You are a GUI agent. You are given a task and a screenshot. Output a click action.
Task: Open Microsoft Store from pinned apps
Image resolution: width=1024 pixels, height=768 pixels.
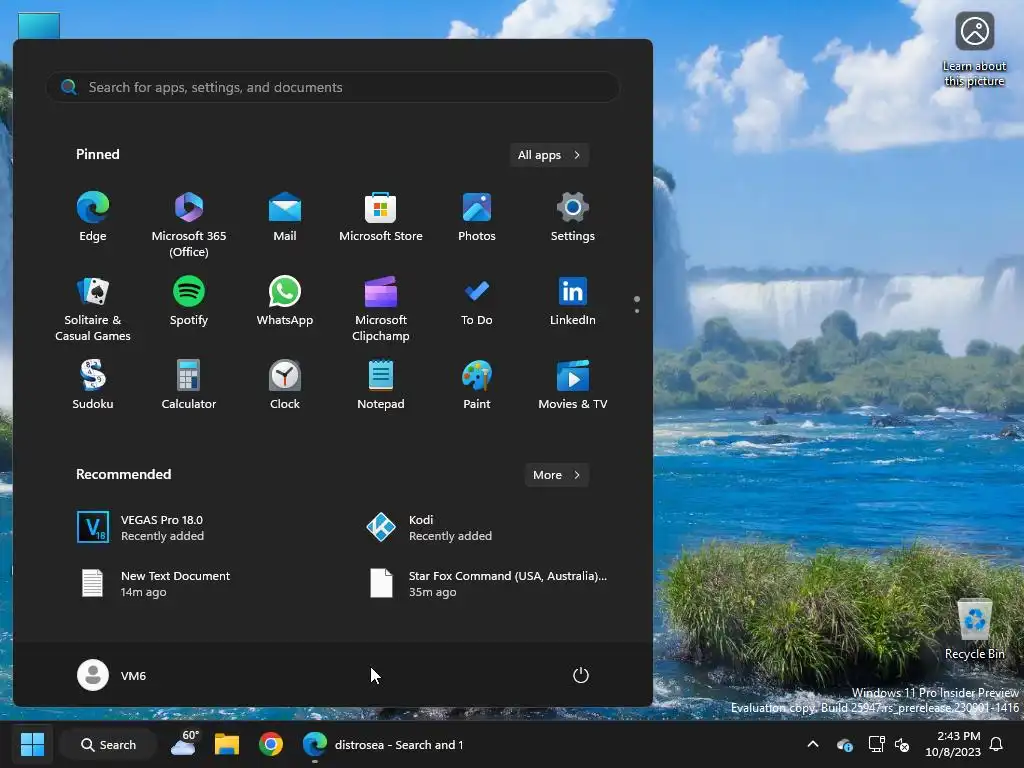[381, 217]
